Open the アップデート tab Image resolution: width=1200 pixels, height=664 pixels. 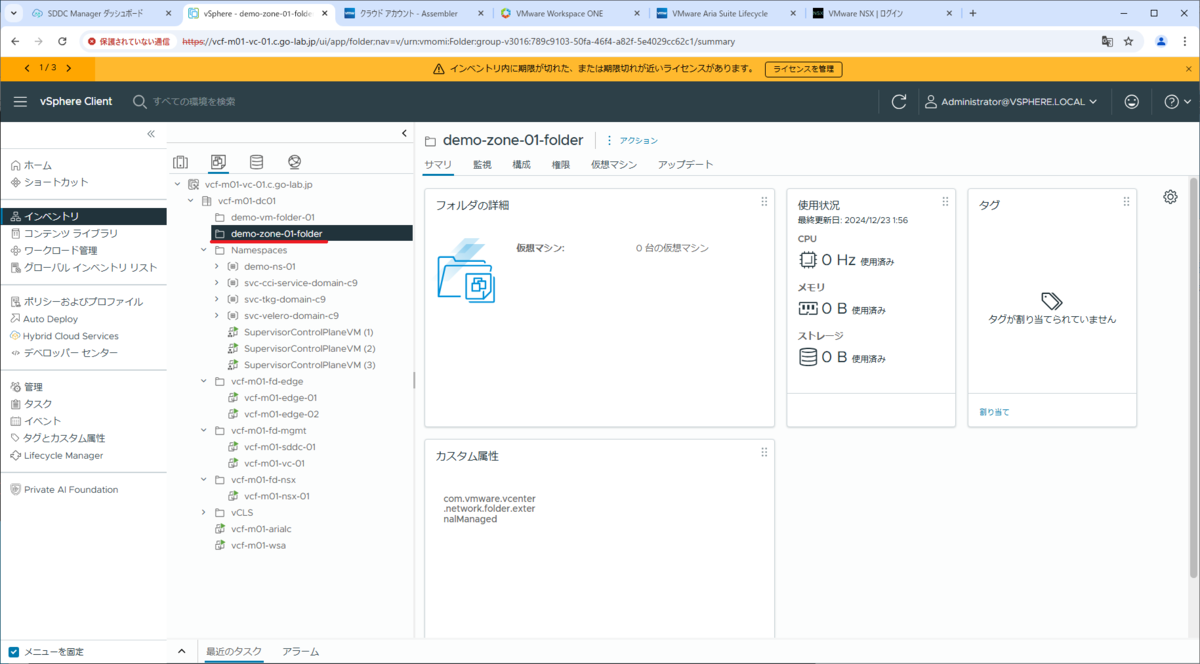[686, 165]
